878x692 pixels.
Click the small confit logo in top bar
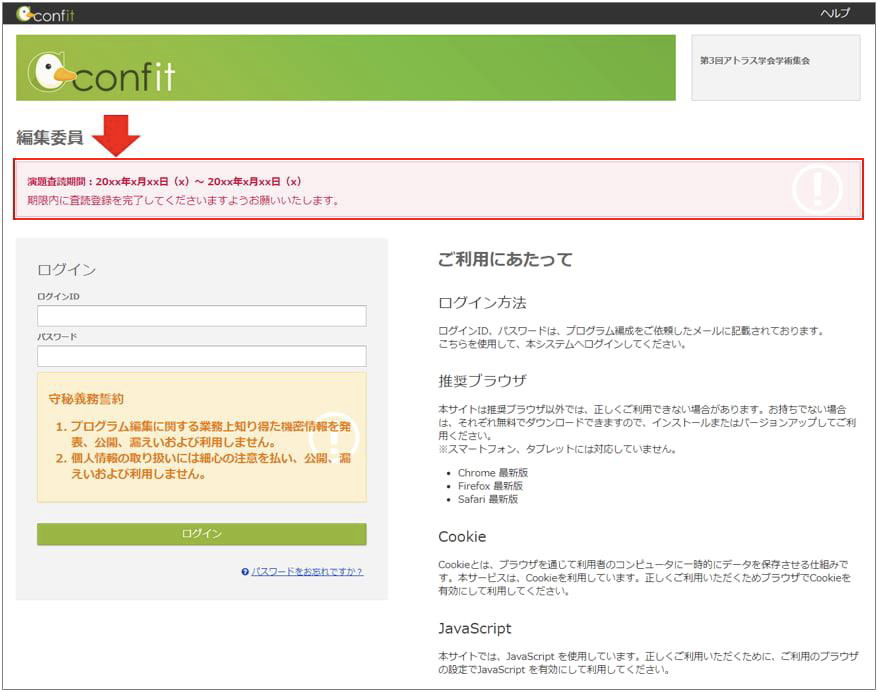(46, 13)
